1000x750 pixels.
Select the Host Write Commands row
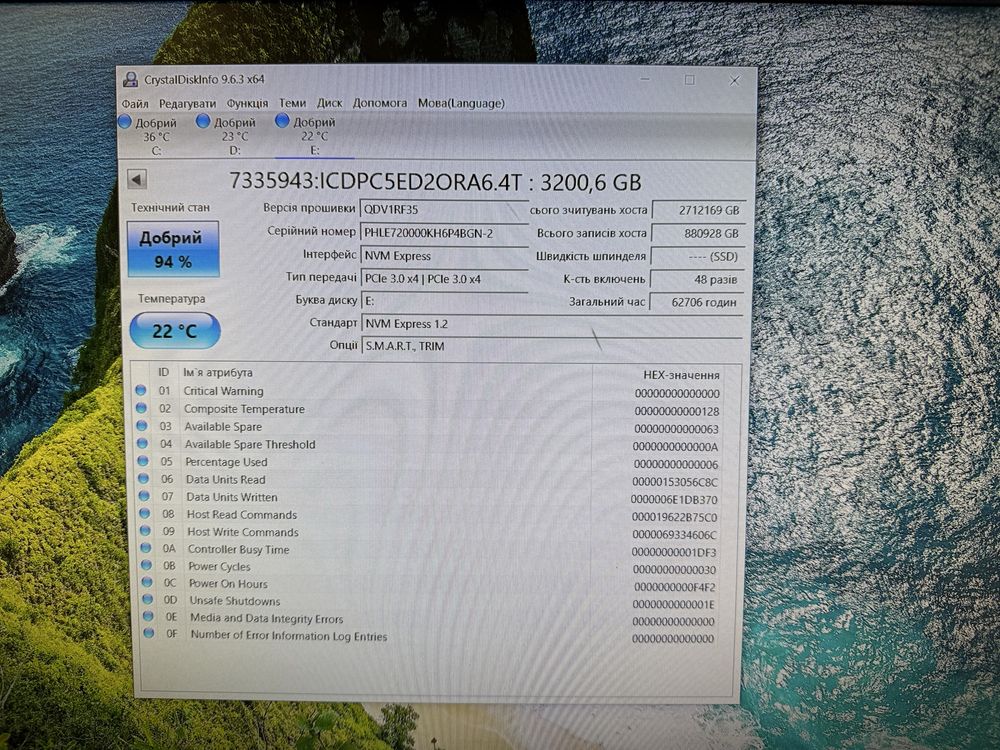pos(427,533)
